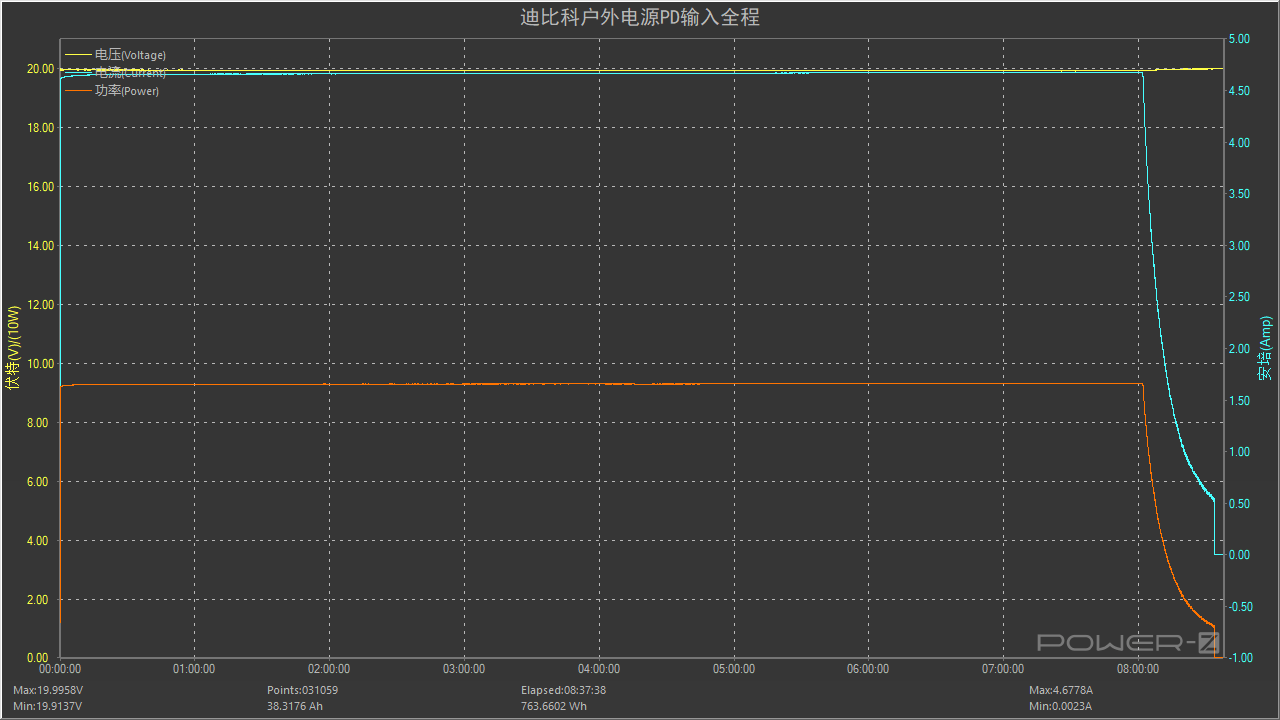
Task: Click the 安培(Amp) right axis label
Action: [1266, 349]
